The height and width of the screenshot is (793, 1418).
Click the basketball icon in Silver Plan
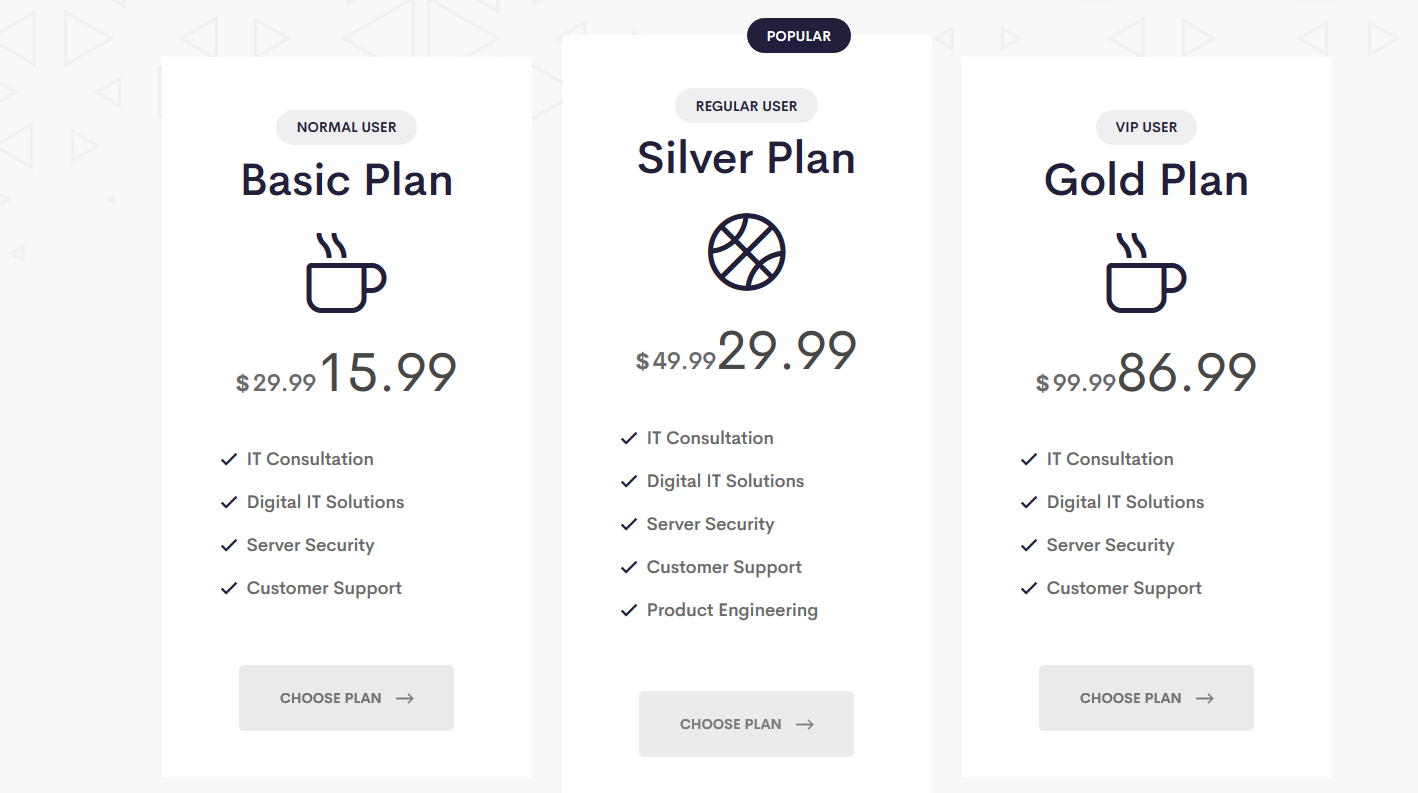point(747,252)
